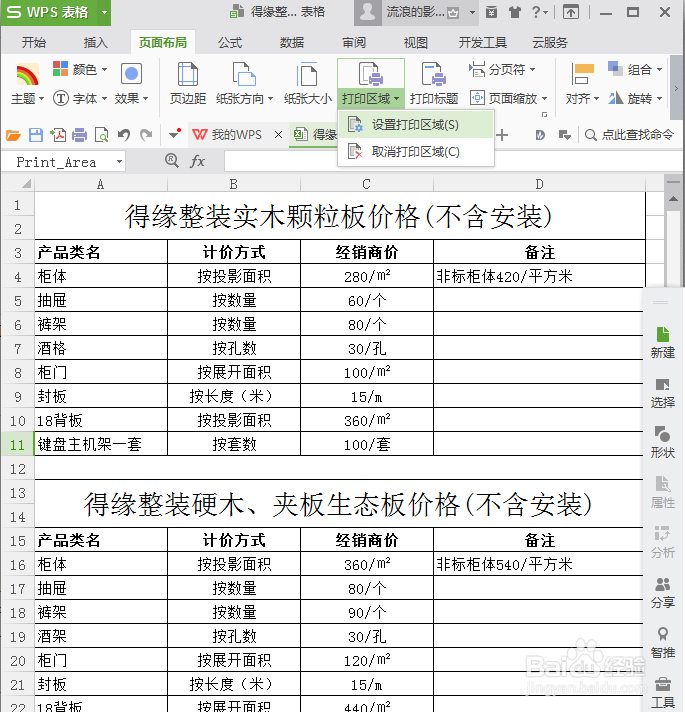This screenshot has width=685, height=712.
Task: Choose 取消打印区域(C) from the menu
Action: pos(416,152)
